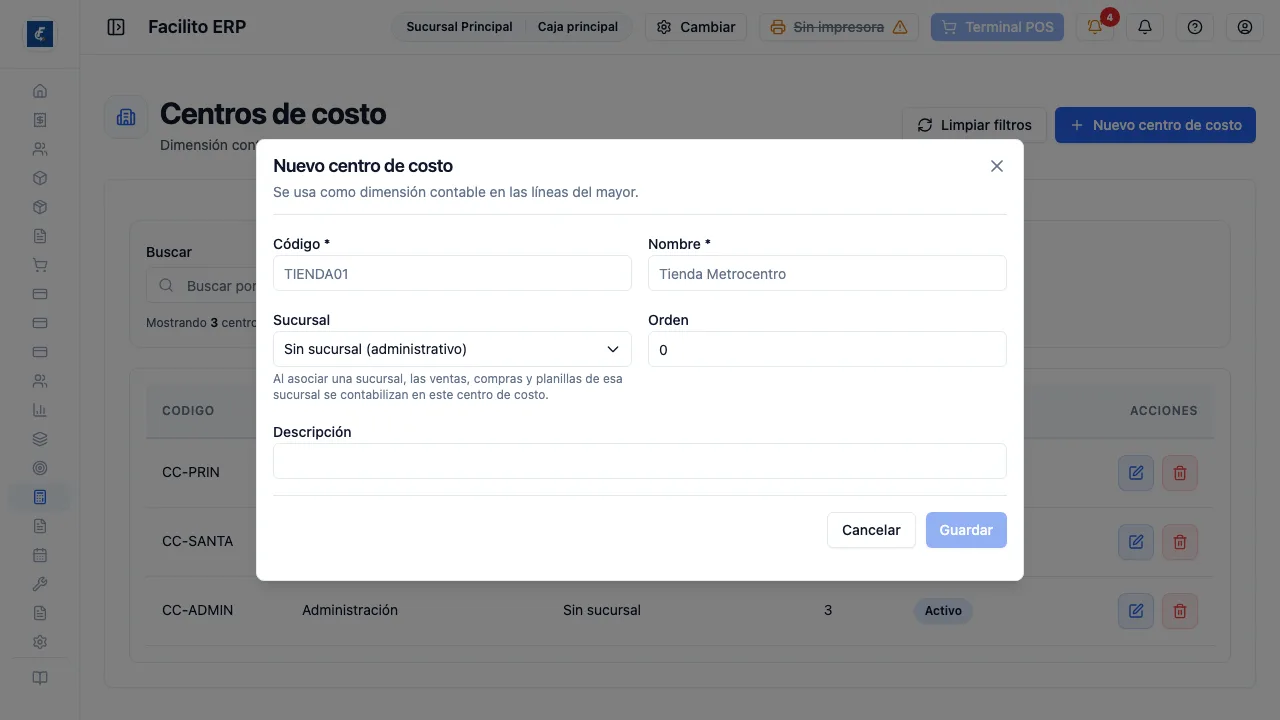Click Limpiar filtros button

point(974,125)
